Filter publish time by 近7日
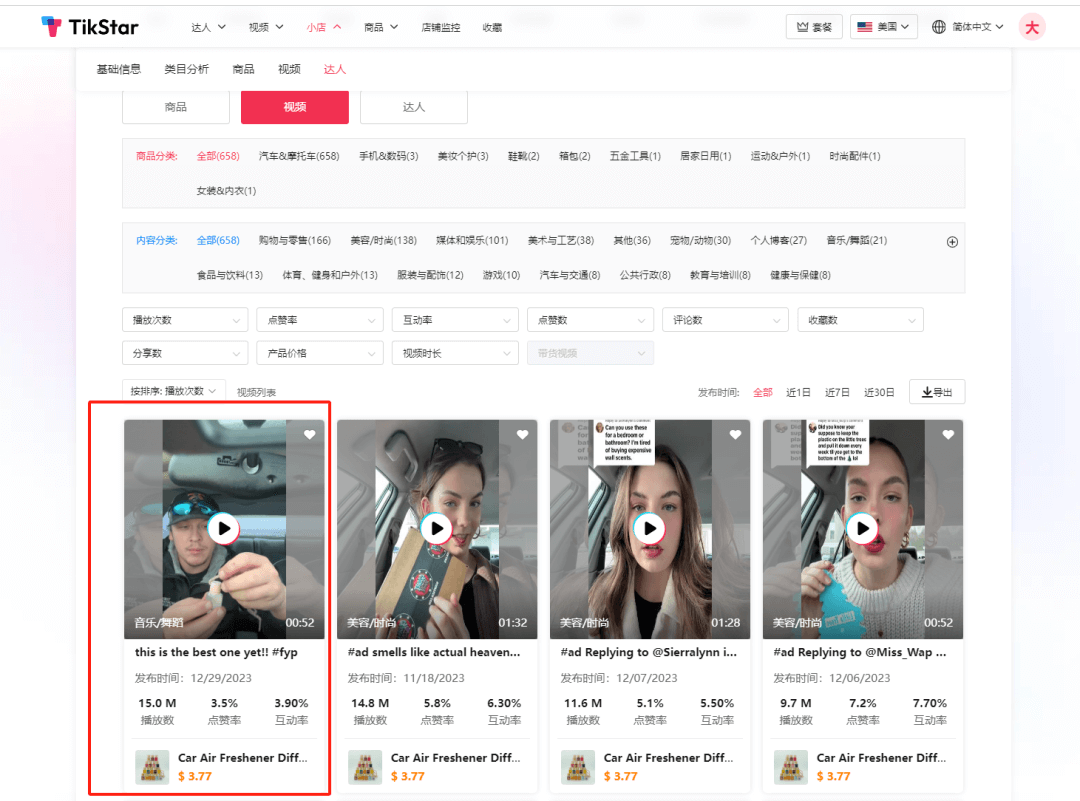 (837, 392)
